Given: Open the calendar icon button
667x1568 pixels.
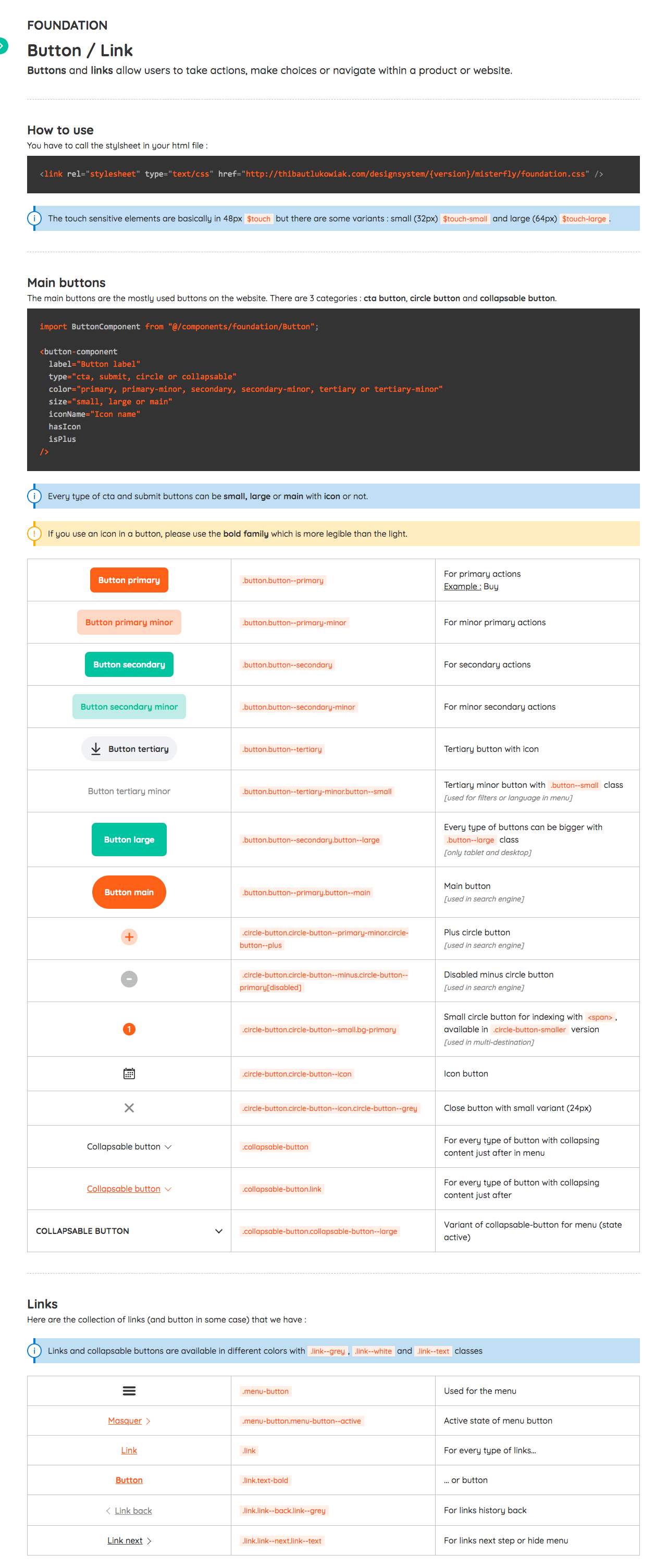Looking at the screenshot, I should point(129,1073).
